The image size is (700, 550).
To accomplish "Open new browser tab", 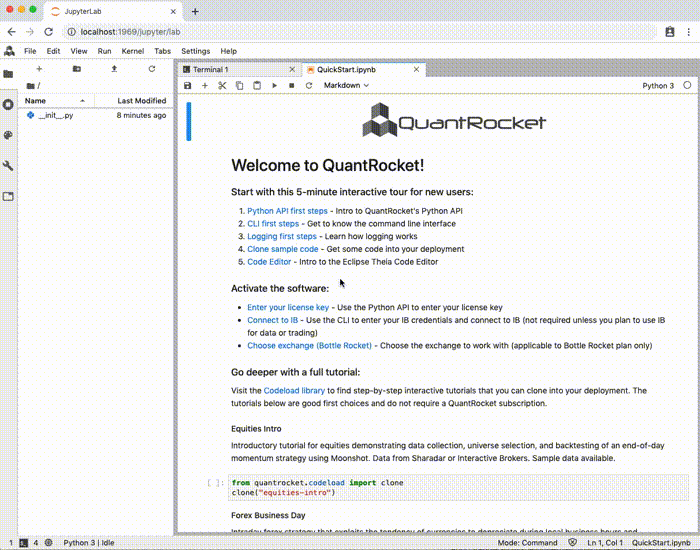I will point(195,12).
